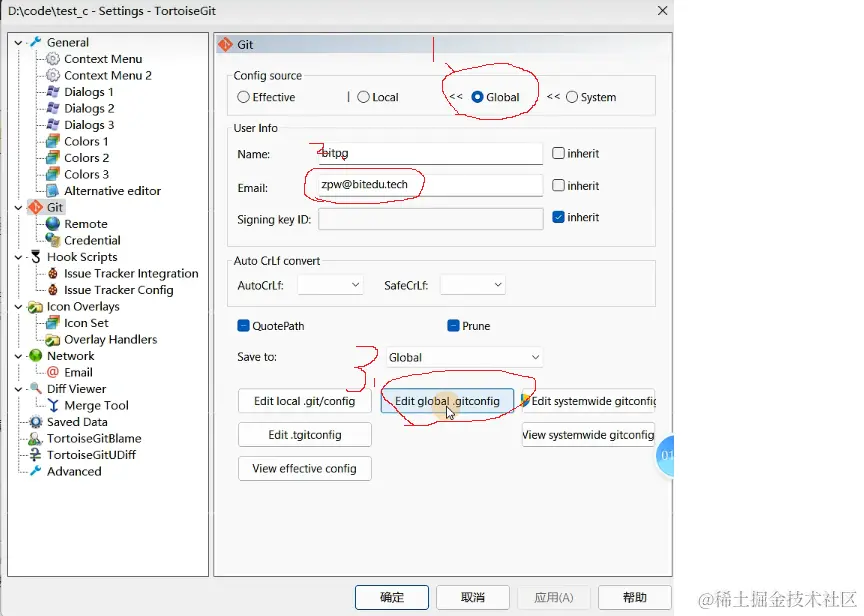Click the Issue Tracker Config bug icon
864x616 pixels.
click(53, 290)
